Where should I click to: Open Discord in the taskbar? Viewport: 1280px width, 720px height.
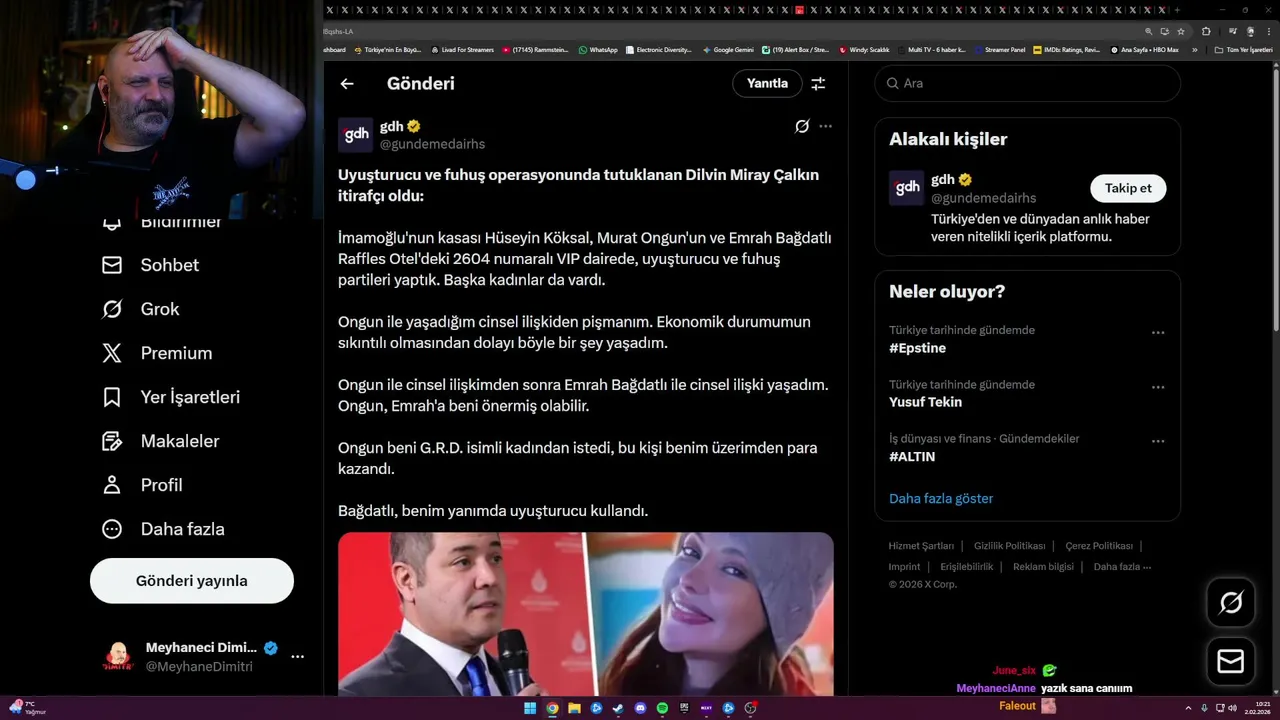[640, 708]
